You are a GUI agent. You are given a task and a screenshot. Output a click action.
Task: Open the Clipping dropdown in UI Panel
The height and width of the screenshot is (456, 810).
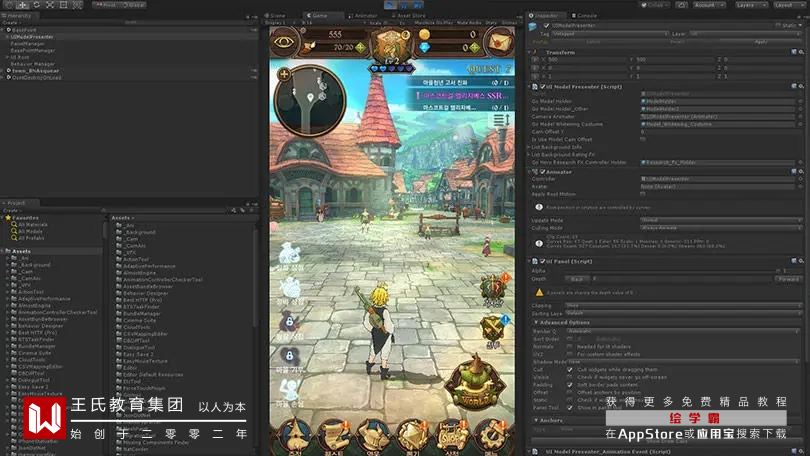682,305
